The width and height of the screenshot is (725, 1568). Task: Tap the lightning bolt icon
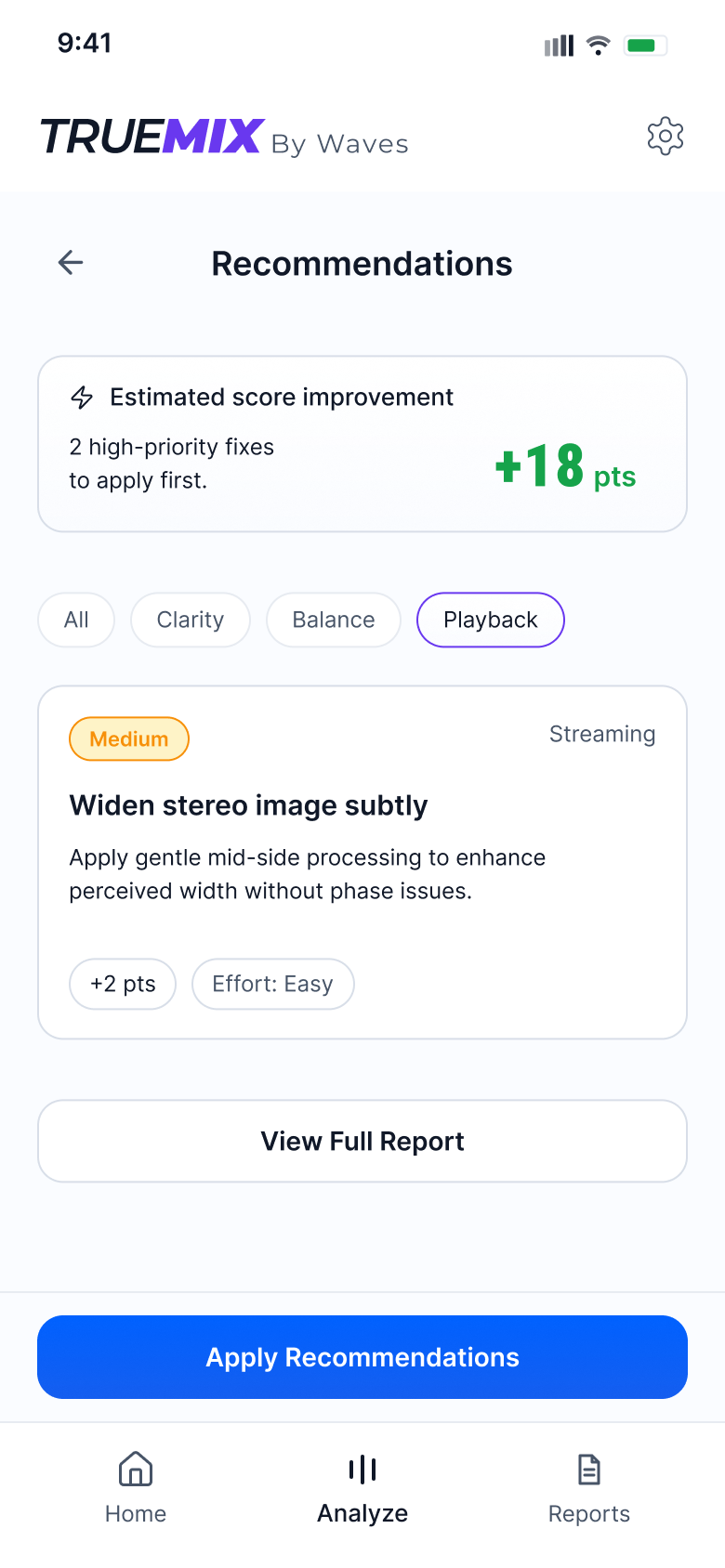[82, 398]
